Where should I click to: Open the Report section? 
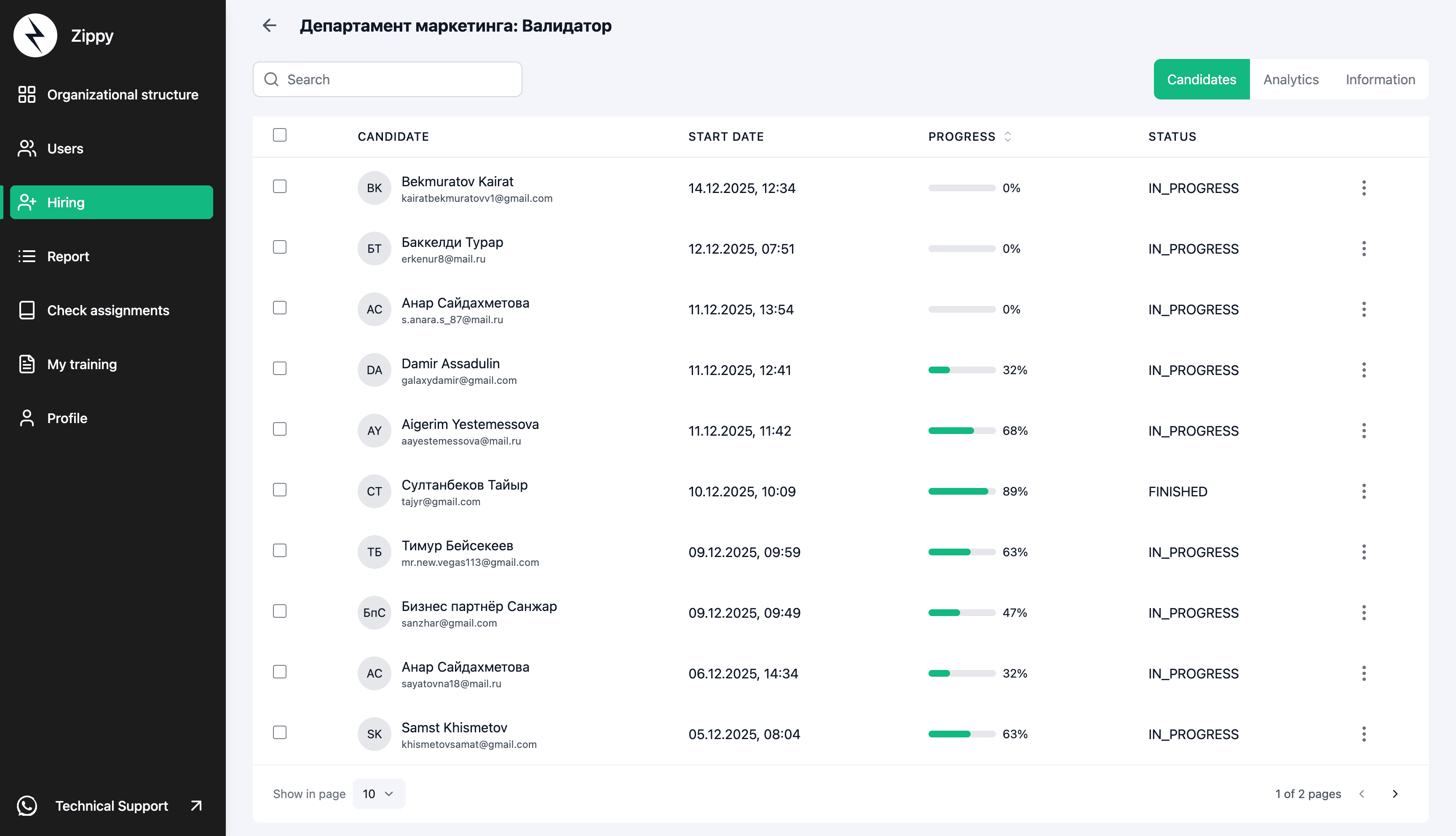[68, 256]
